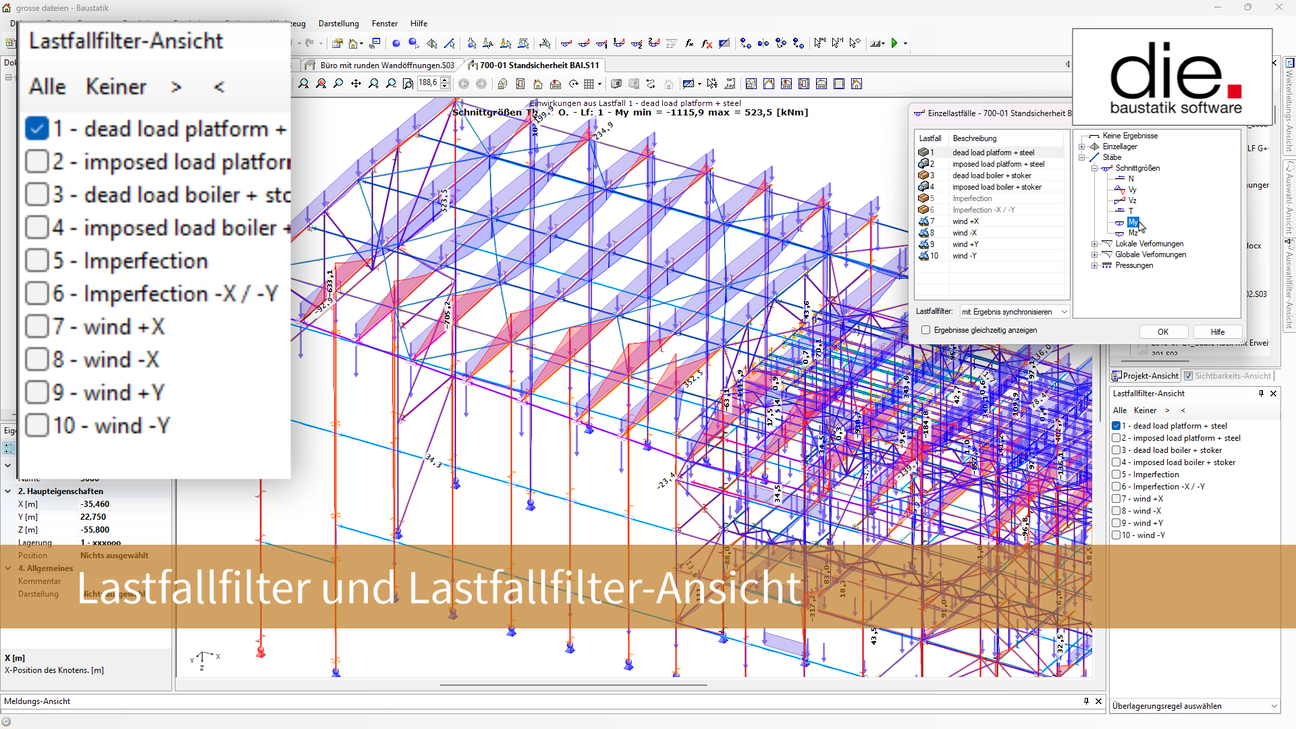
Task: Select the pan view tool icon
Action: [x=356, y=84]
